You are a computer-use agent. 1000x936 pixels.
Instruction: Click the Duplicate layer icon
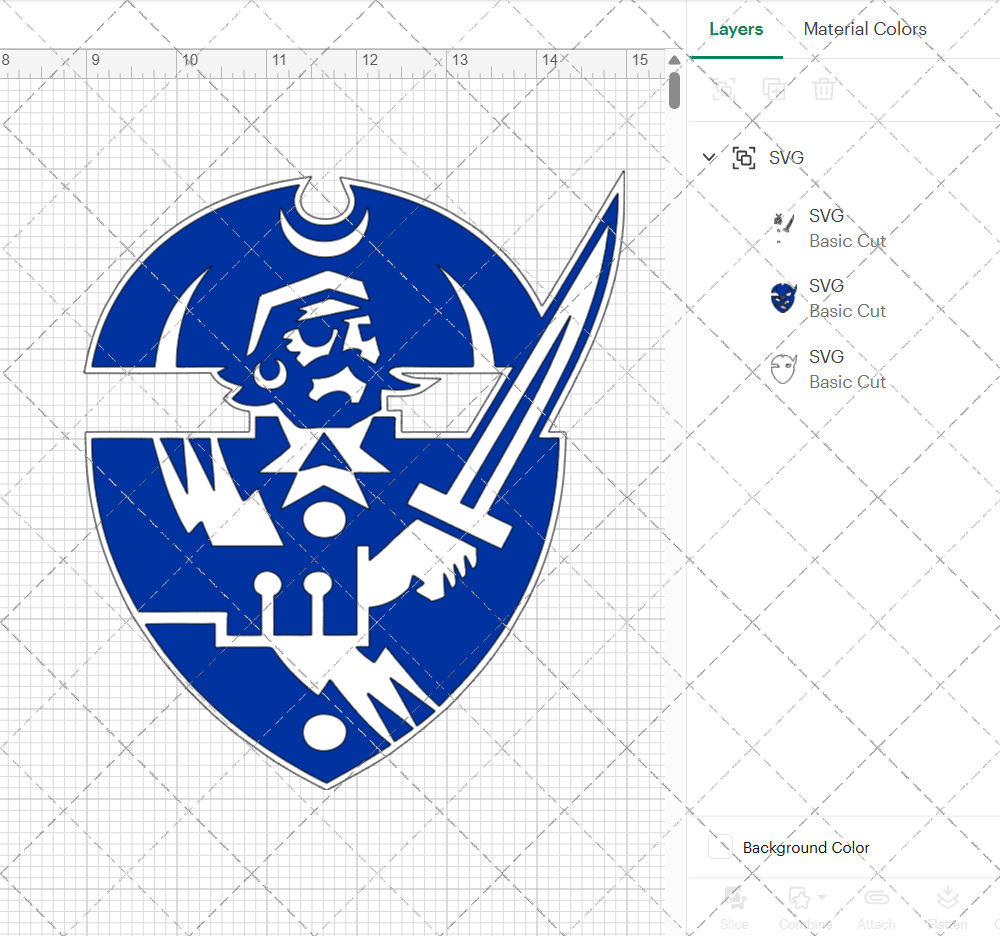point(774,89)
